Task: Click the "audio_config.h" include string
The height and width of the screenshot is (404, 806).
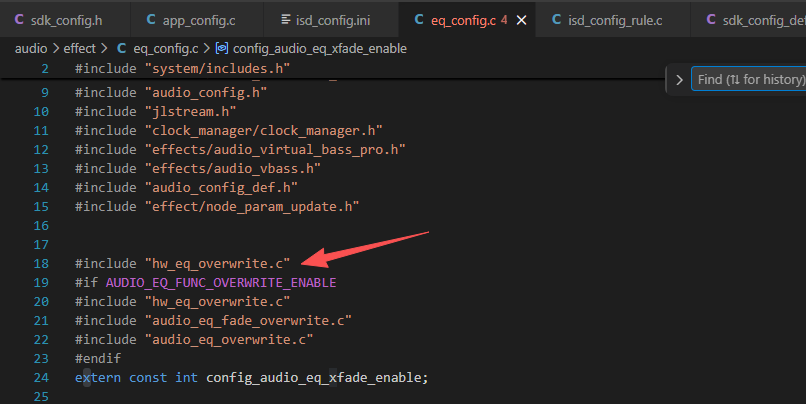Action: tap(206, 93)
